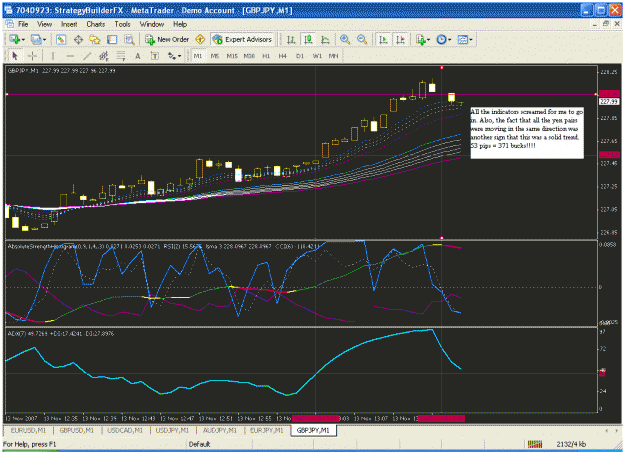Toggle the Market Watch window icon
The height and width of the screenshot is (452, 625).
tap(61, 39)
